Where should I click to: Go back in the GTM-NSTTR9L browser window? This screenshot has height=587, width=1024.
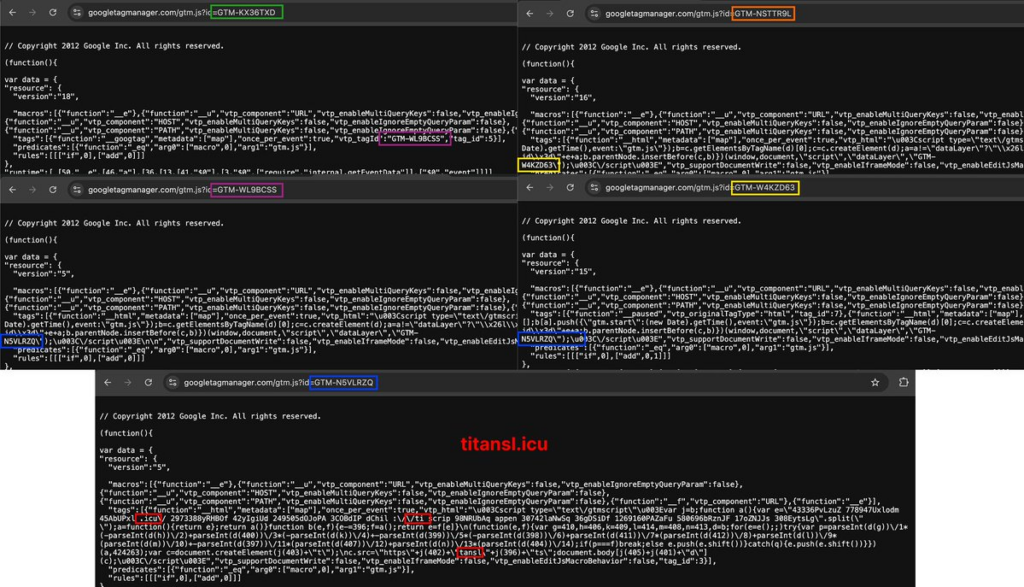pos(530,14)
